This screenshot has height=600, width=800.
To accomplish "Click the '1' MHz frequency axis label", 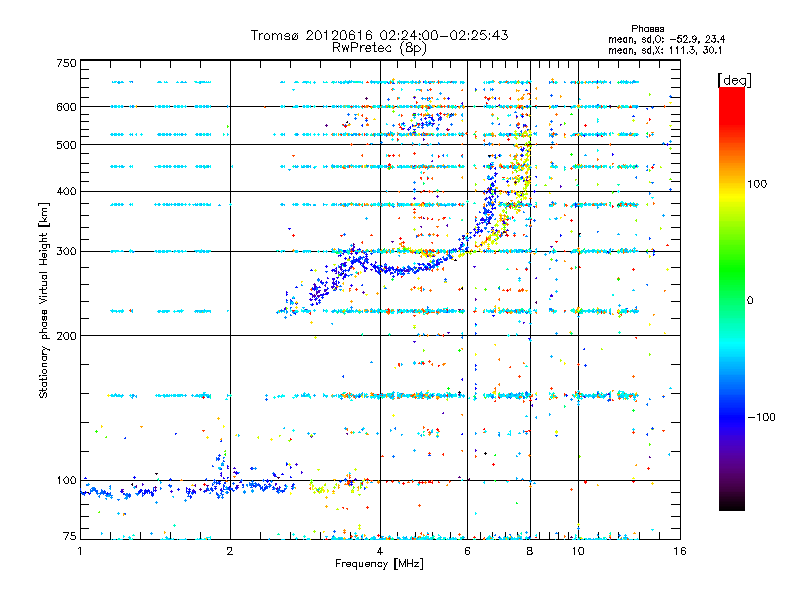I will pyautogui.click(x=80, y=551).
